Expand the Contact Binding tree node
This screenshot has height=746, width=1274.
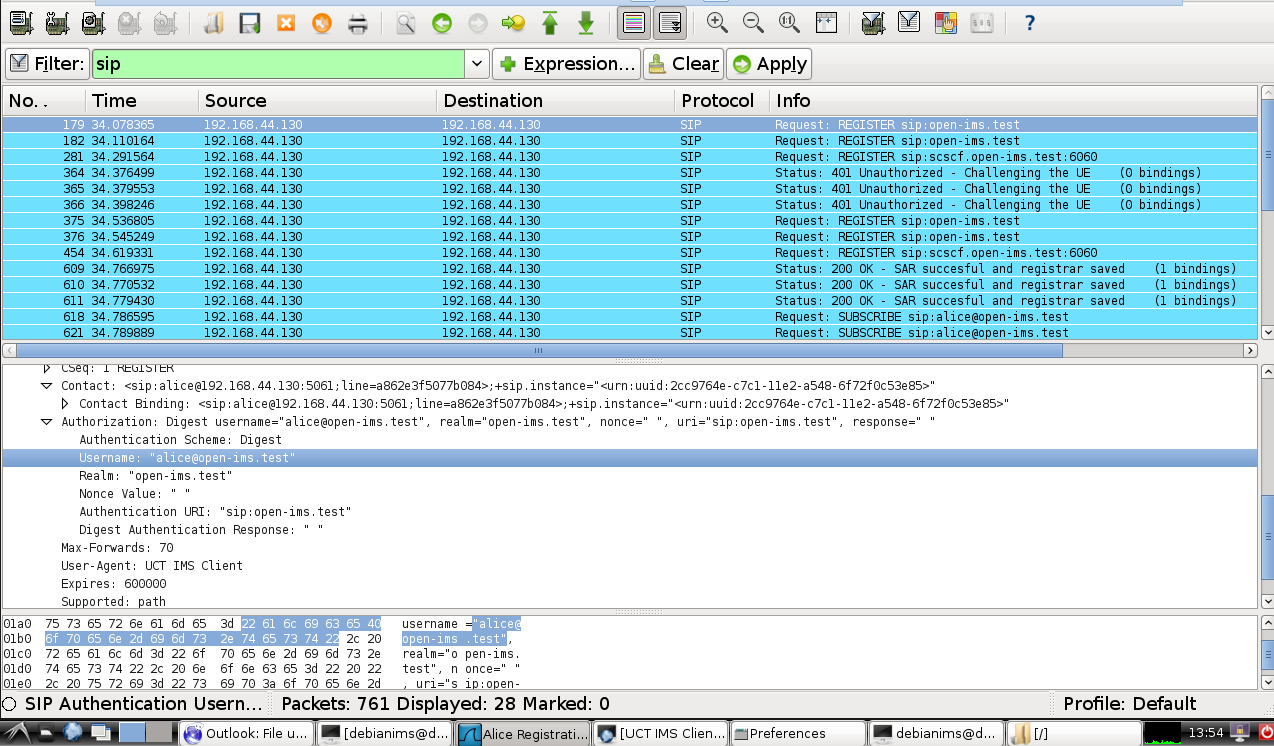point(65,404)
